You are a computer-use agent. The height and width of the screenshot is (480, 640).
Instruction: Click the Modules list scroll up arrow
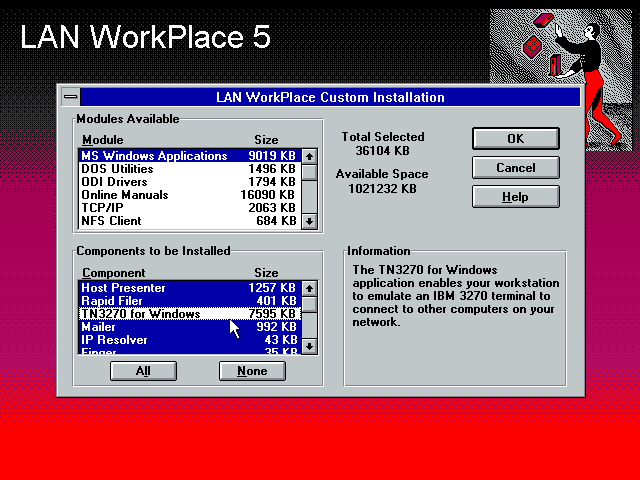(x=309, y=156)
